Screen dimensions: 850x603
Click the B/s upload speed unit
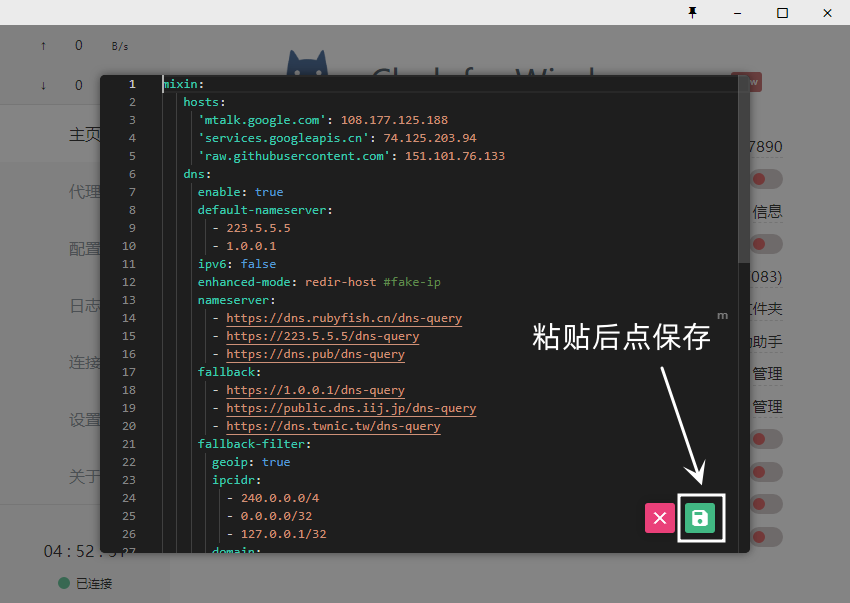[120, 46]
